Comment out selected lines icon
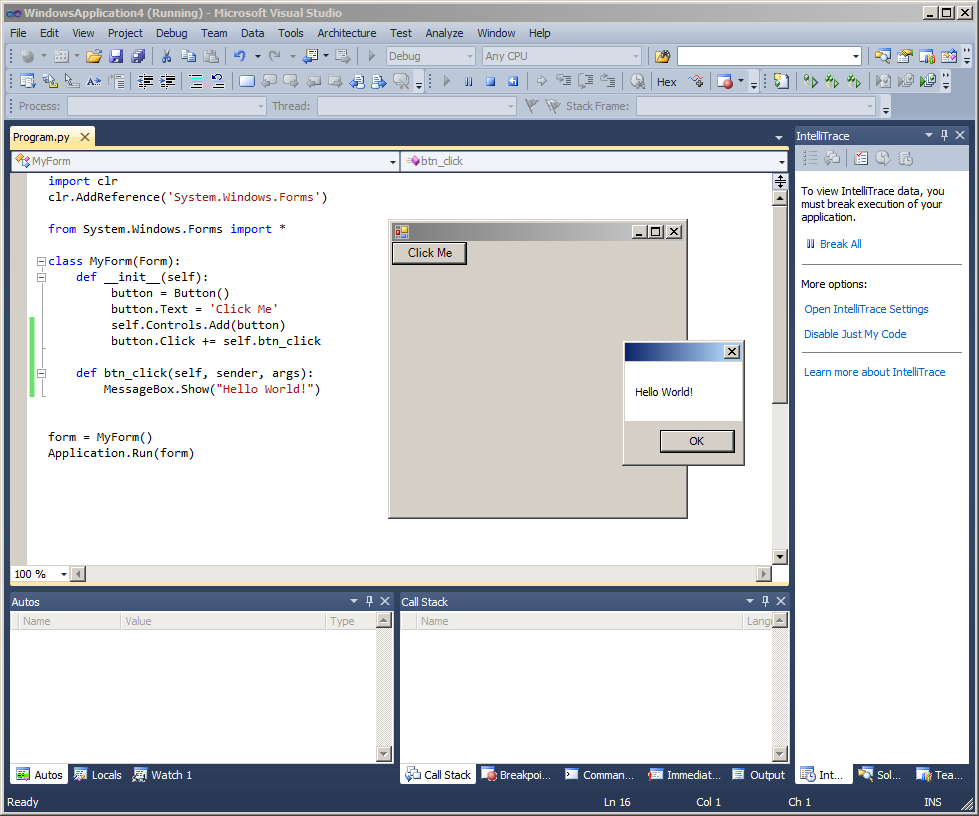Image resolution: width=979 pixels, height=816 pixels. (196, 82)
